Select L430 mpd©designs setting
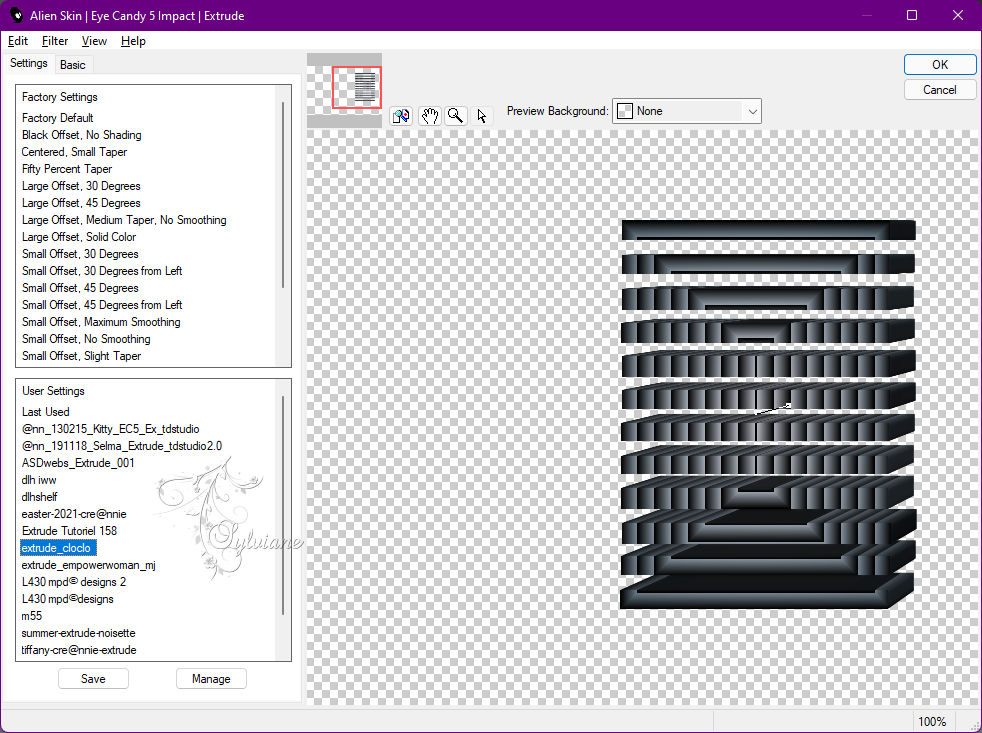This screenshot has width=982, height=733. coord(68,599)
